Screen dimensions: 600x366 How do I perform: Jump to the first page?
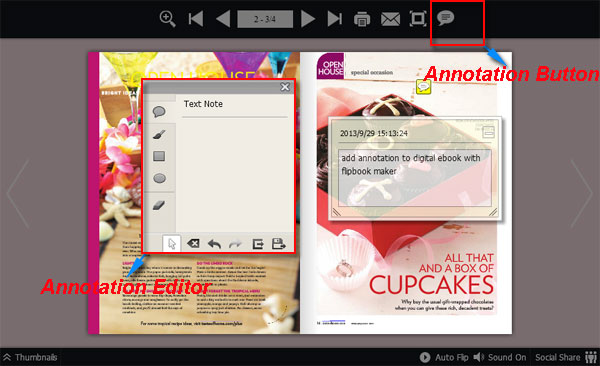196,19
